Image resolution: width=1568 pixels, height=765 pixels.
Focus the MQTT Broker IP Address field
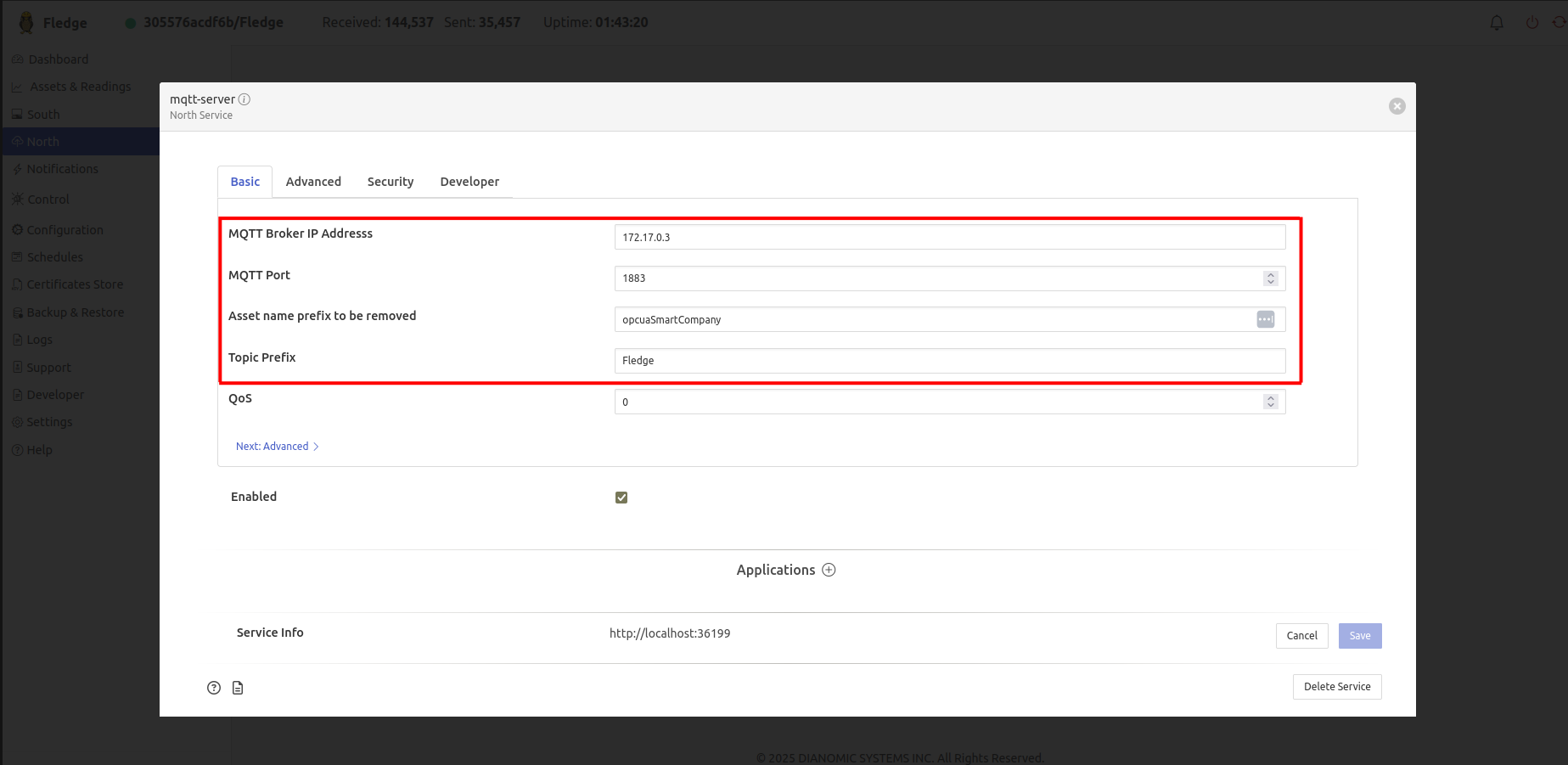click(x=949, y=237)
